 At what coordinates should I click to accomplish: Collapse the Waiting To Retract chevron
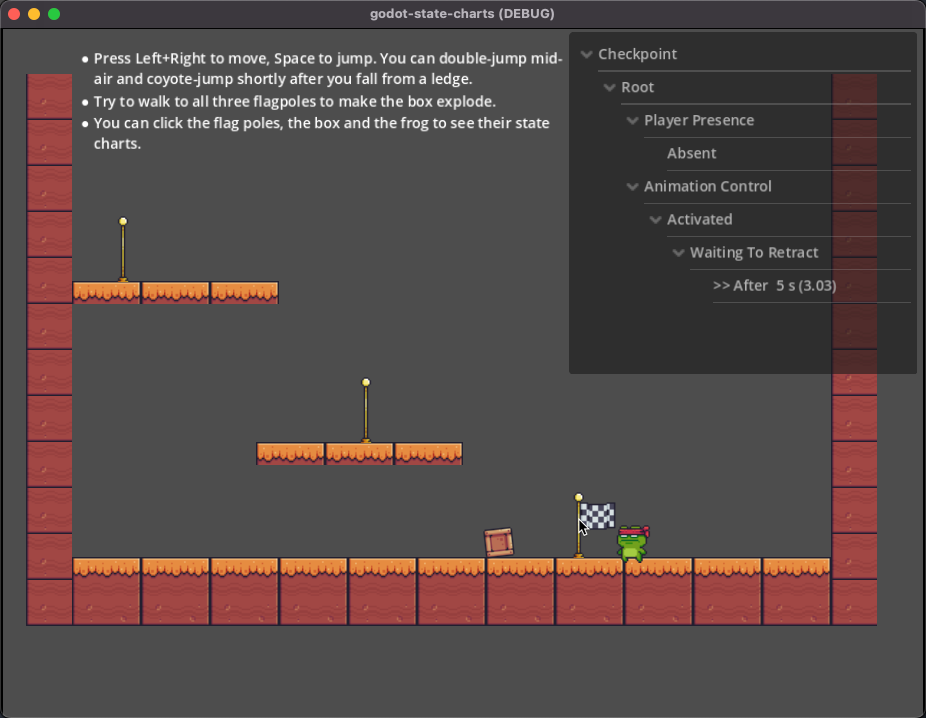(x=679, y=253)
